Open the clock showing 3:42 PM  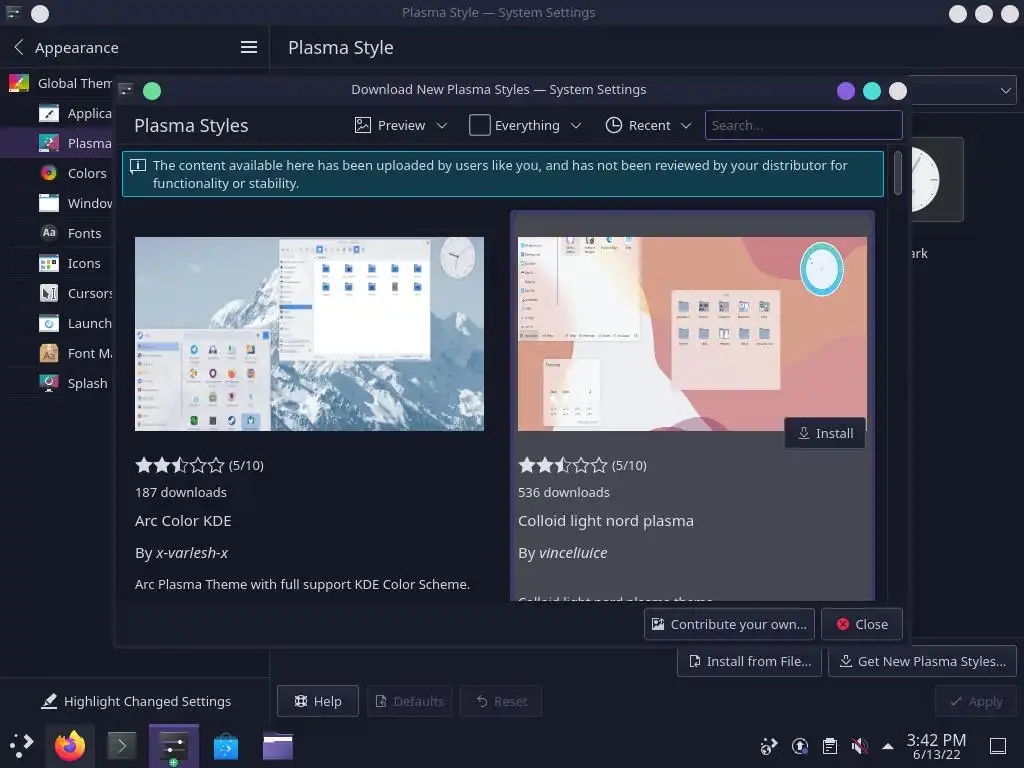pos(936,746)
